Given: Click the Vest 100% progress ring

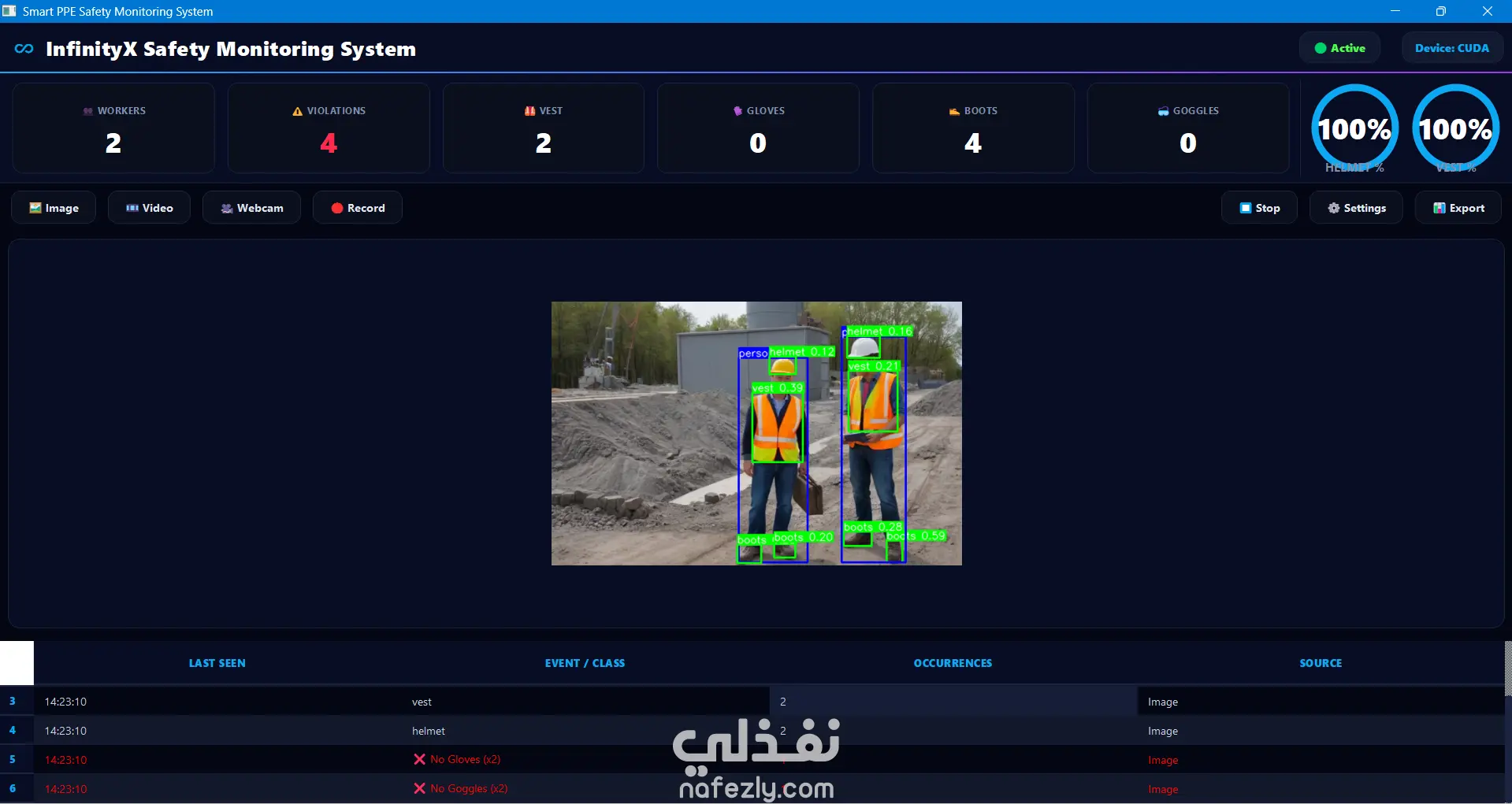Looking at the screenshot, I should [1455, 128].
